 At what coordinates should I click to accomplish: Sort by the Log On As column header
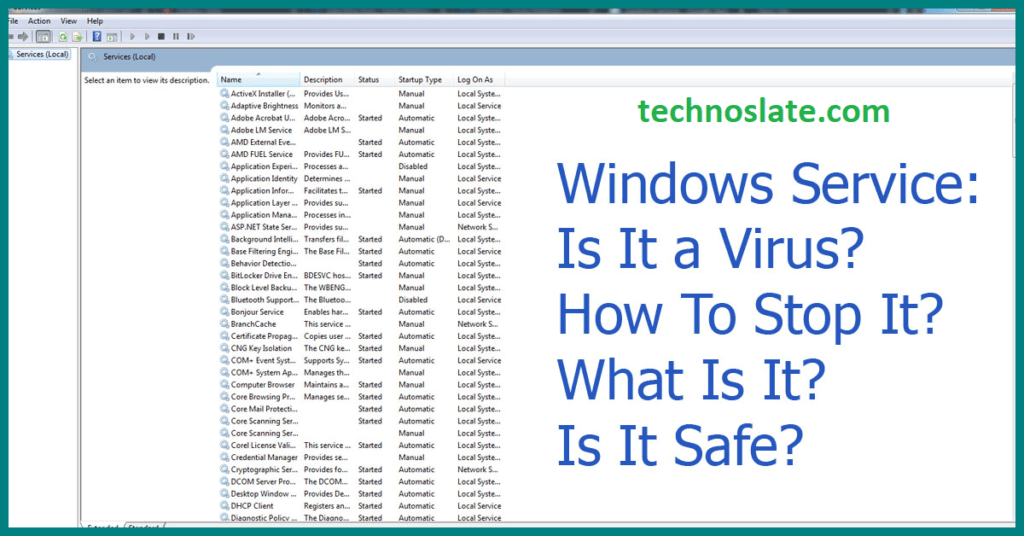click(x=479, y=80)
